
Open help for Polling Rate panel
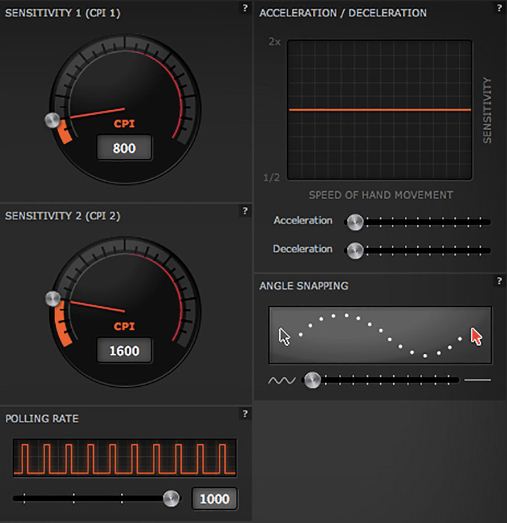[x=245, y=414]
